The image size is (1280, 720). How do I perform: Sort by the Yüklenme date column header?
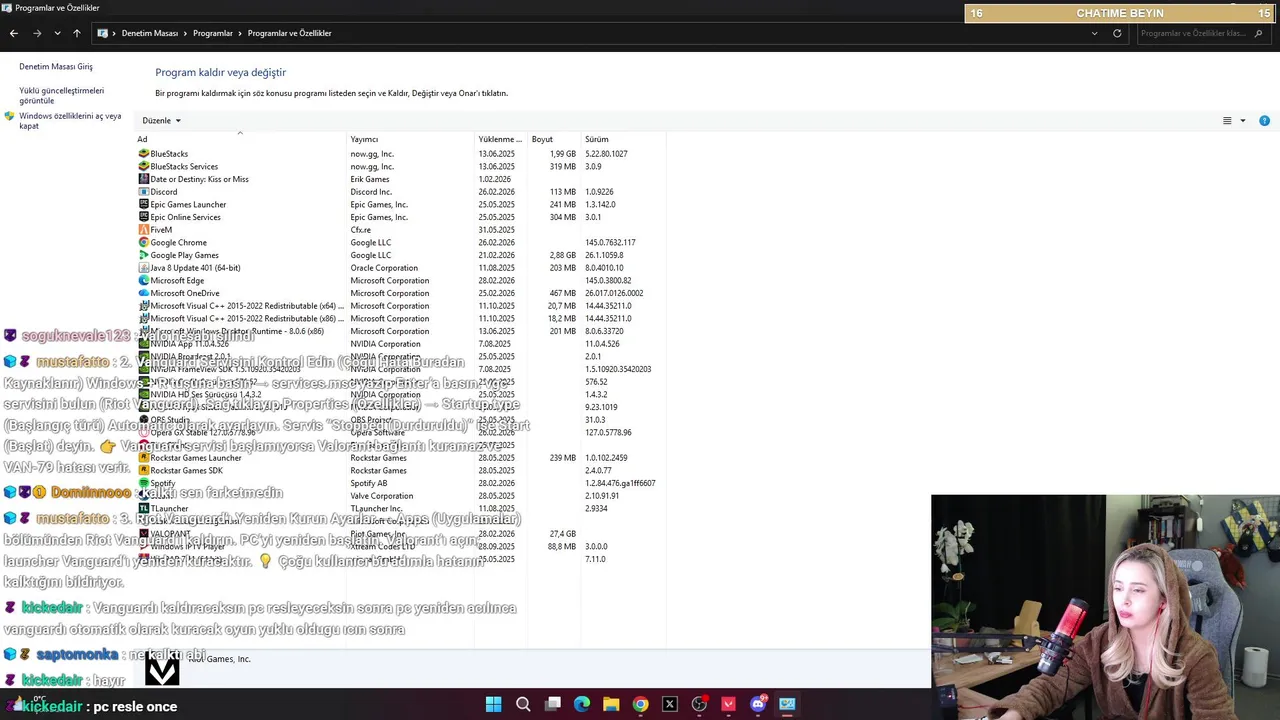pyautogui.click(x=501, y=139)
